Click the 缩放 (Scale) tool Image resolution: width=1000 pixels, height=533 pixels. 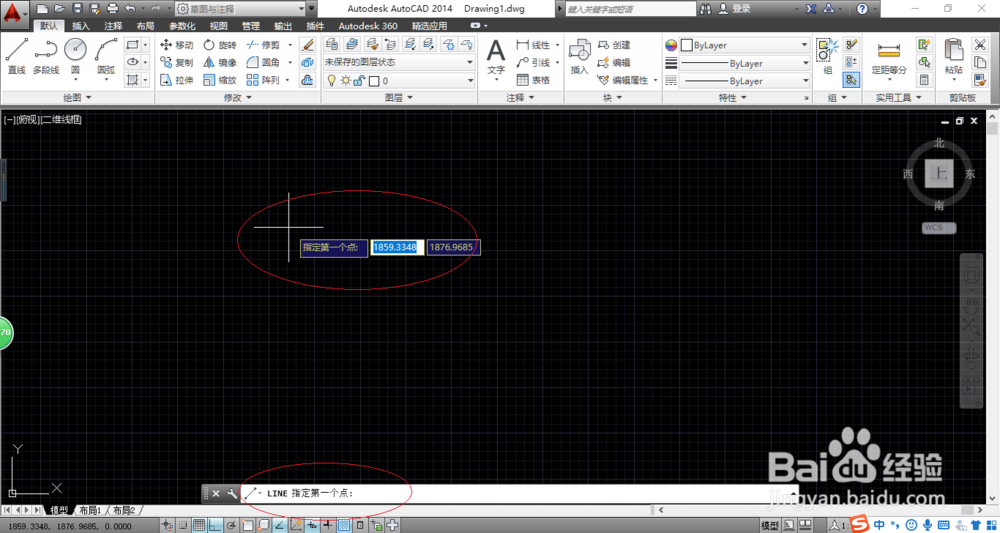pos(220,80)
